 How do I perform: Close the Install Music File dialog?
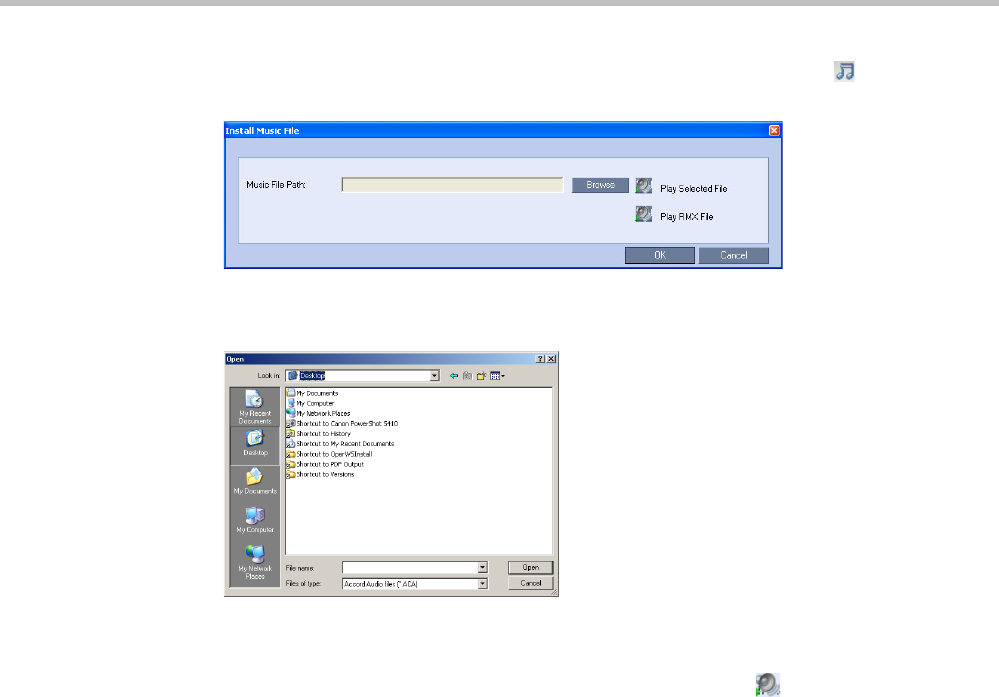774,131
